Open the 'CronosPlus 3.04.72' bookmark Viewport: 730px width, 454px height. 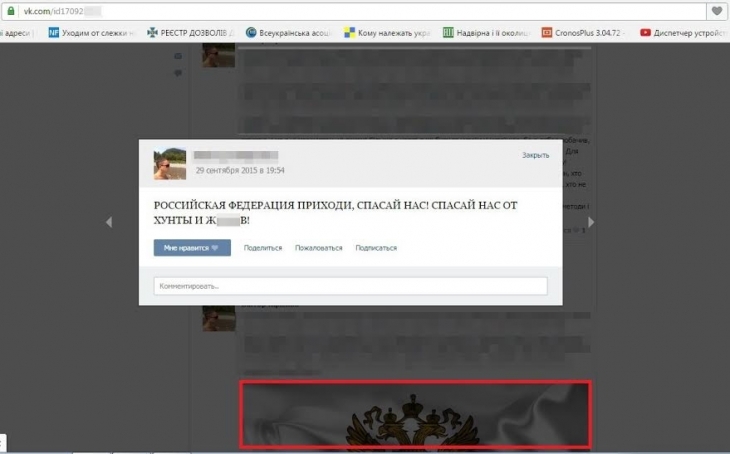pos(583,33)
